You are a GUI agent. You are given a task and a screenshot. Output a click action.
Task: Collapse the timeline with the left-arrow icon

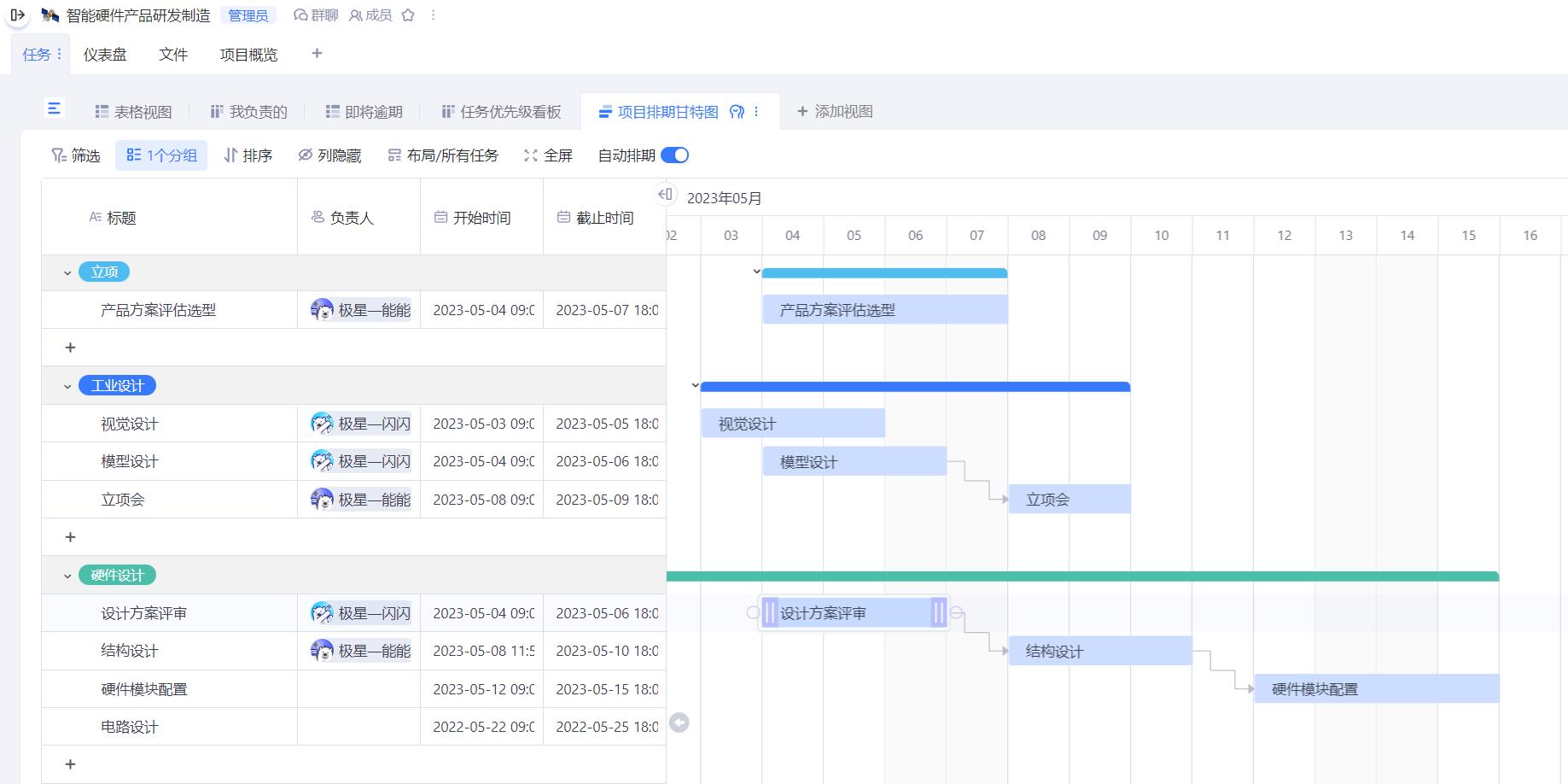coord(667,194)
